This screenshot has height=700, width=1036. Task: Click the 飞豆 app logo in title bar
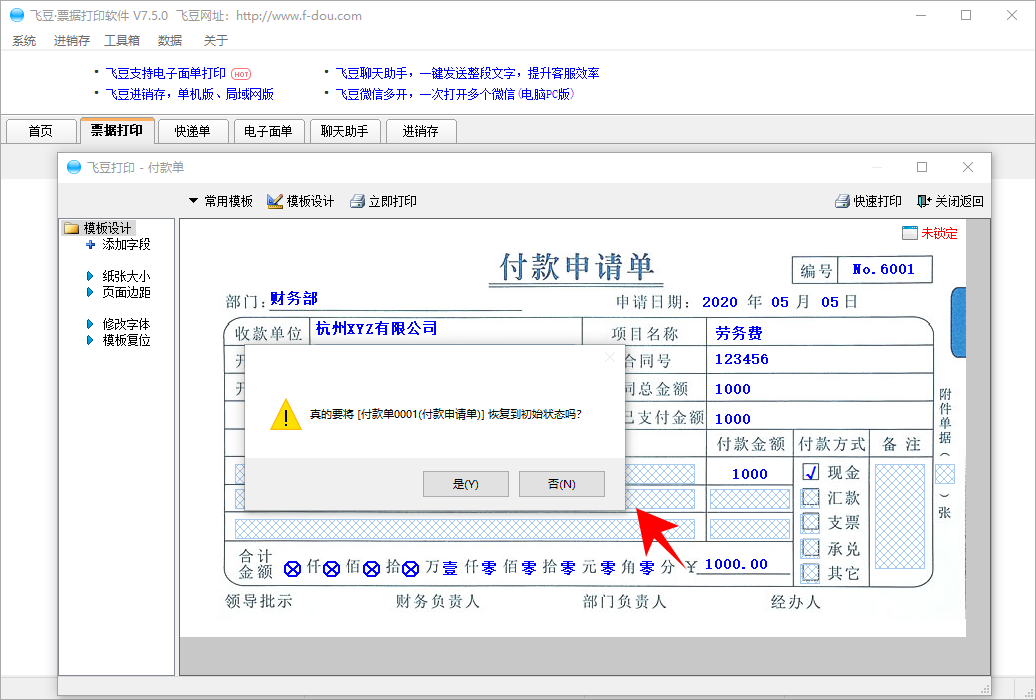coord(17,15)
